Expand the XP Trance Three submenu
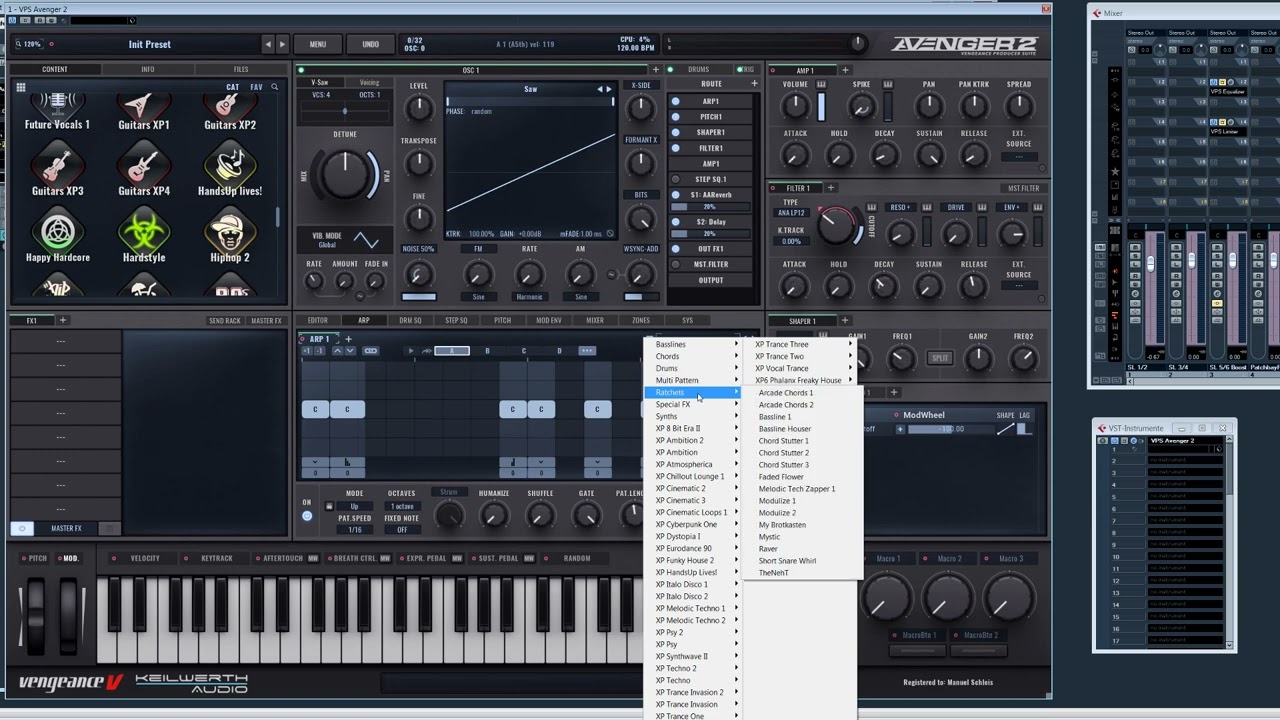Screen dimensions: 1280x720 pos(802,344)
